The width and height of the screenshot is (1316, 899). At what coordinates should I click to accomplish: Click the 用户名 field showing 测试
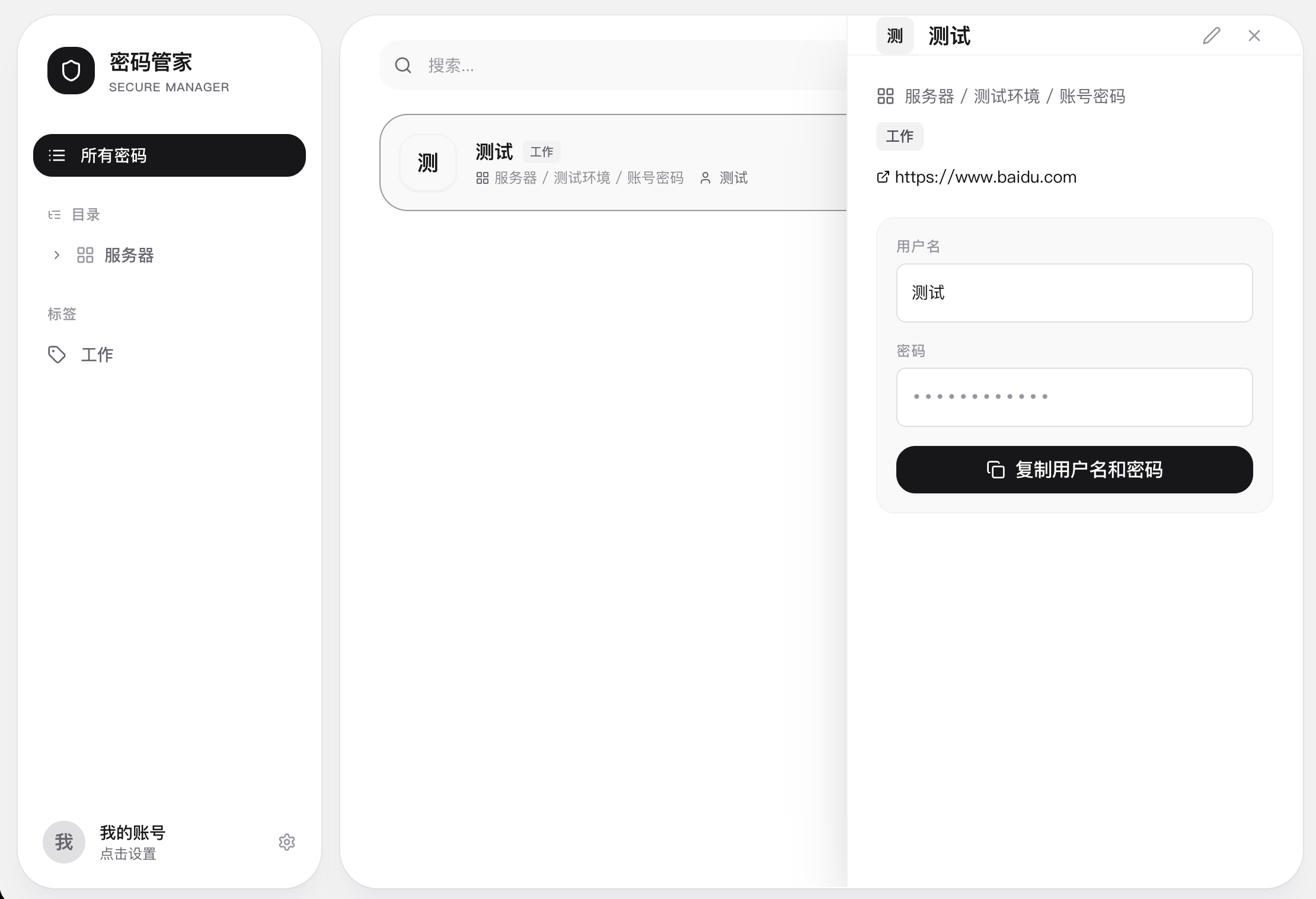coord(1074,293)
